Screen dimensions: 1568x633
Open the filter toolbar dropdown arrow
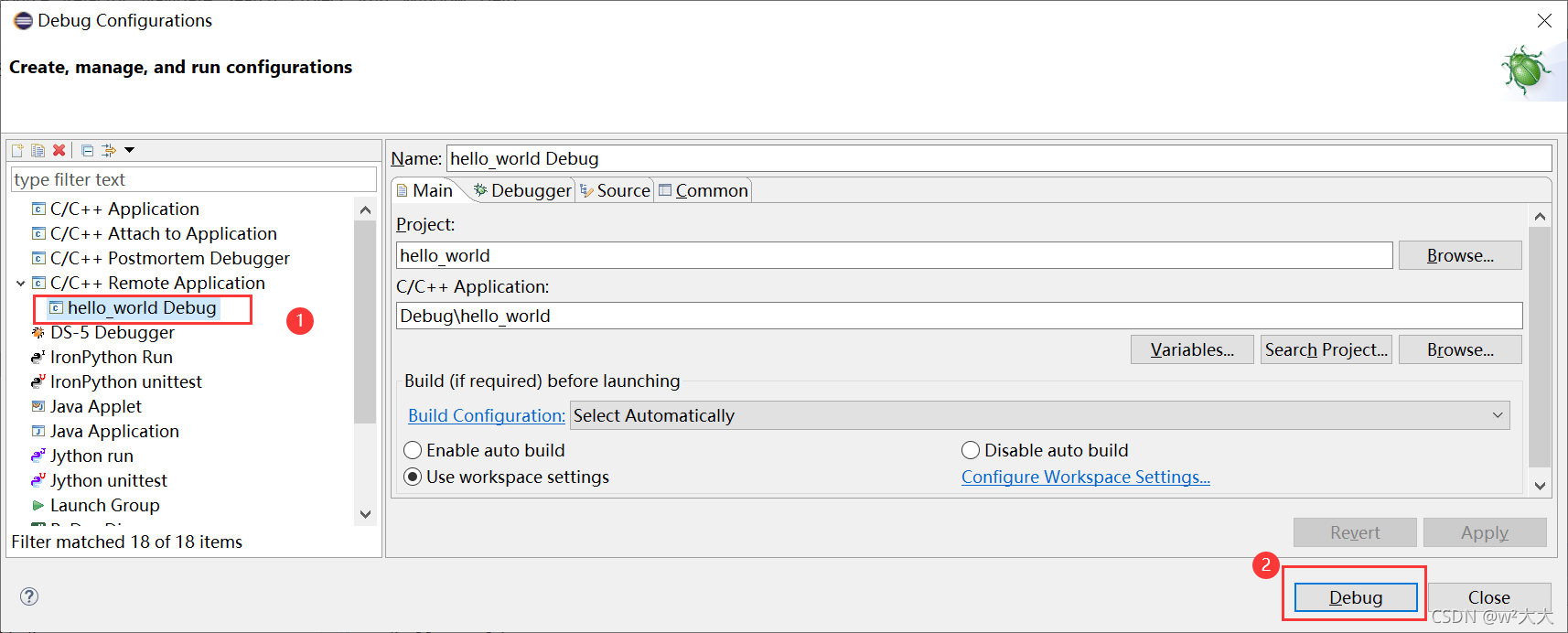[x=130, y=150]
